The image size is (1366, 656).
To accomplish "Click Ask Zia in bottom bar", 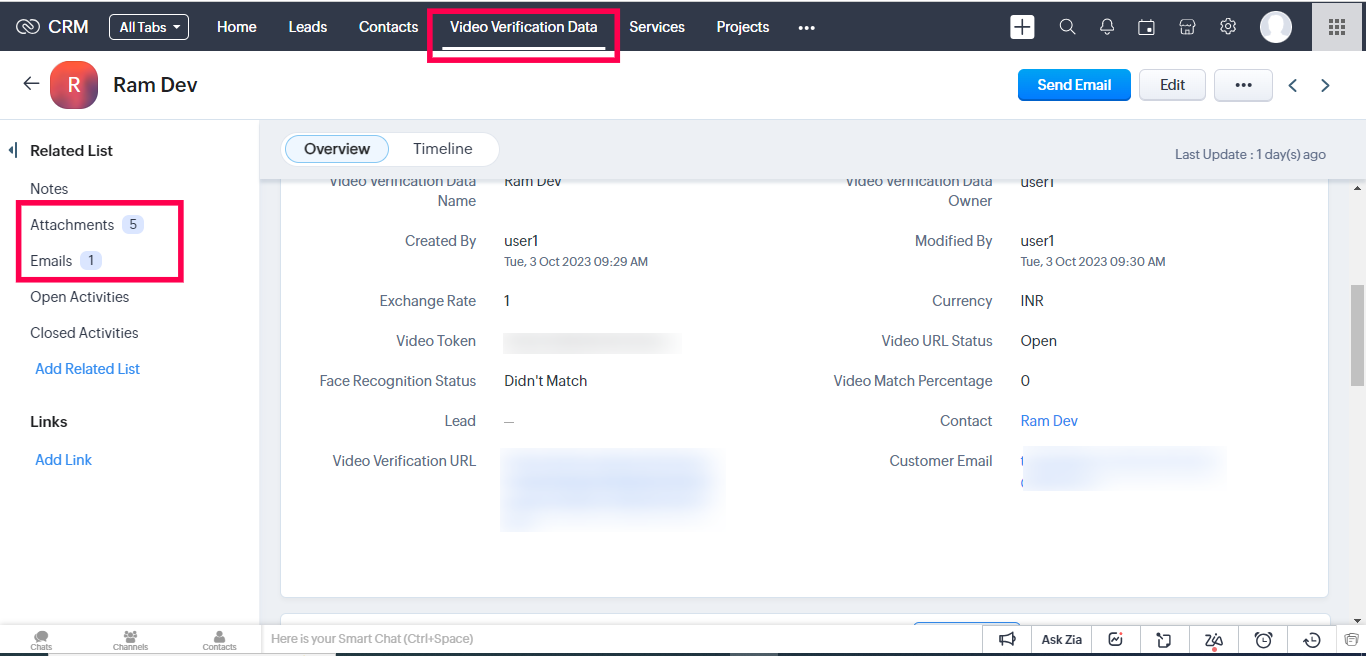I will pos(1061,639).
